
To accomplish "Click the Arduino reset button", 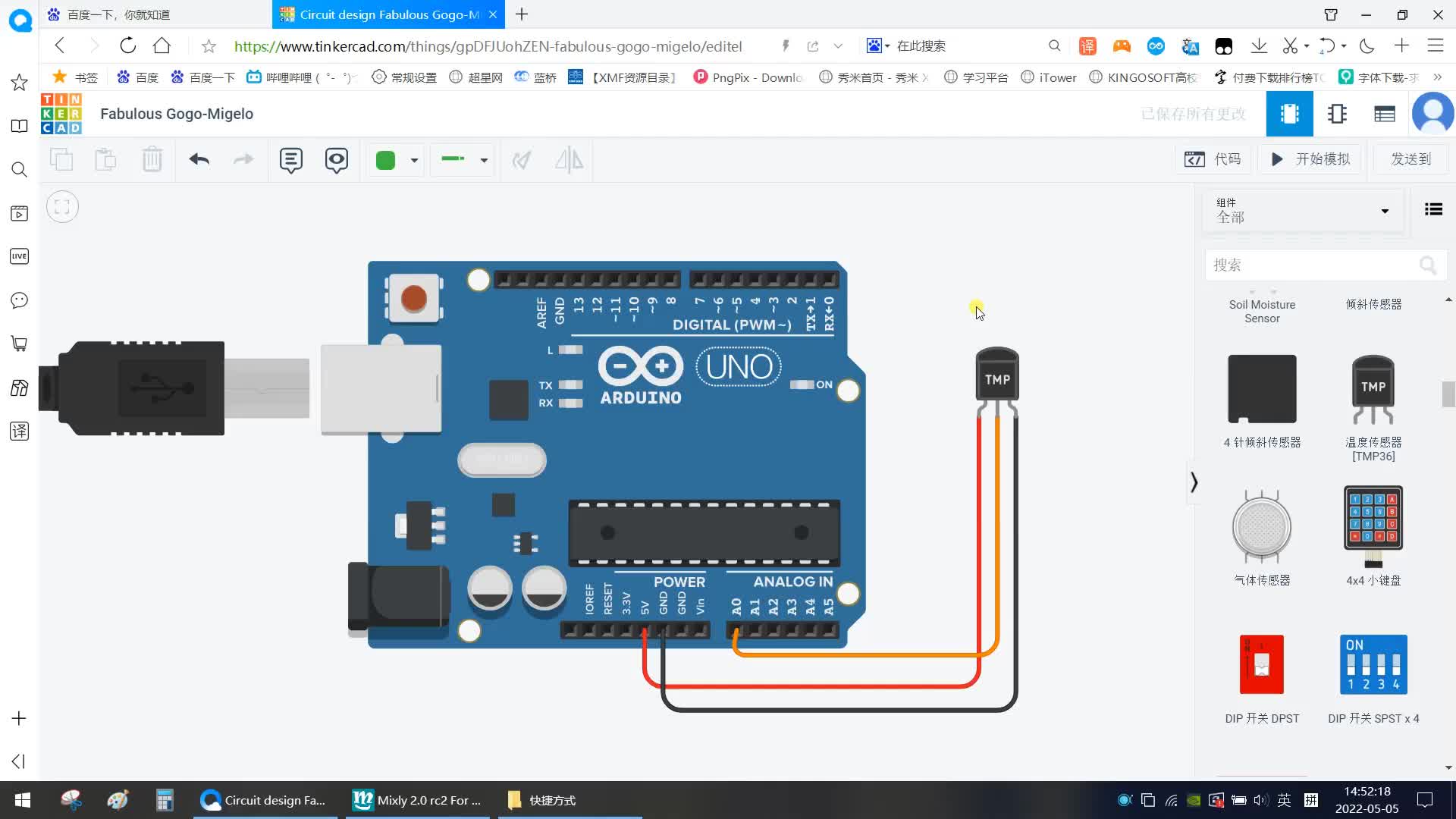I will click(x=413, y=298).
